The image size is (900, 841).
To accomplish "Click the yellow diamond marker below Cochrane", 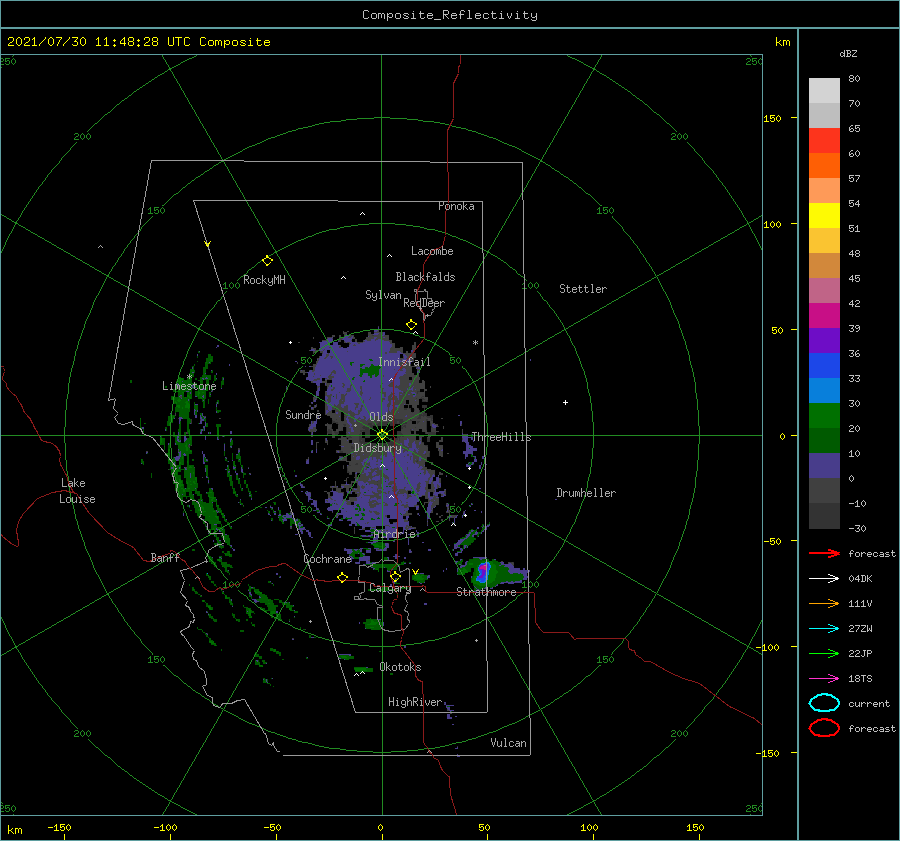I will [x=343, y=577].
